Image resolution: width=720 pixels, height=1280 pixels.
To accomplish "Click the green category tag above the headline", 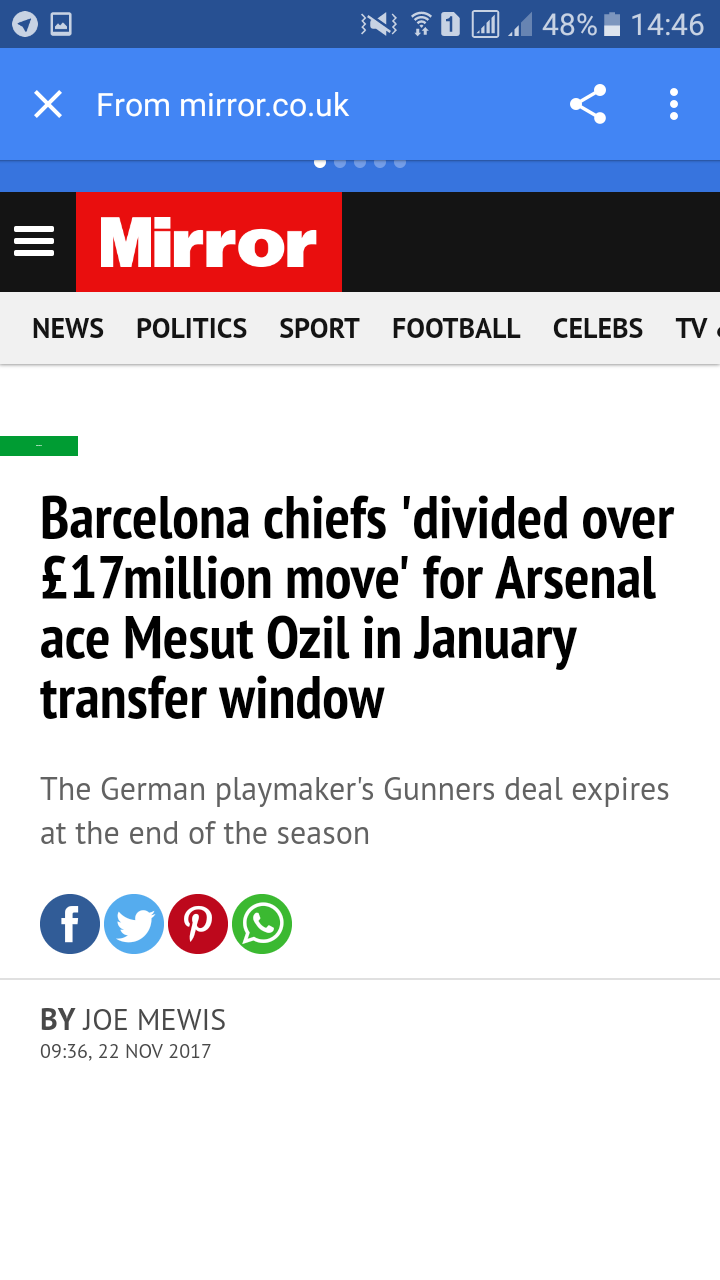I will pyautogui.click(x=39, y=446).
